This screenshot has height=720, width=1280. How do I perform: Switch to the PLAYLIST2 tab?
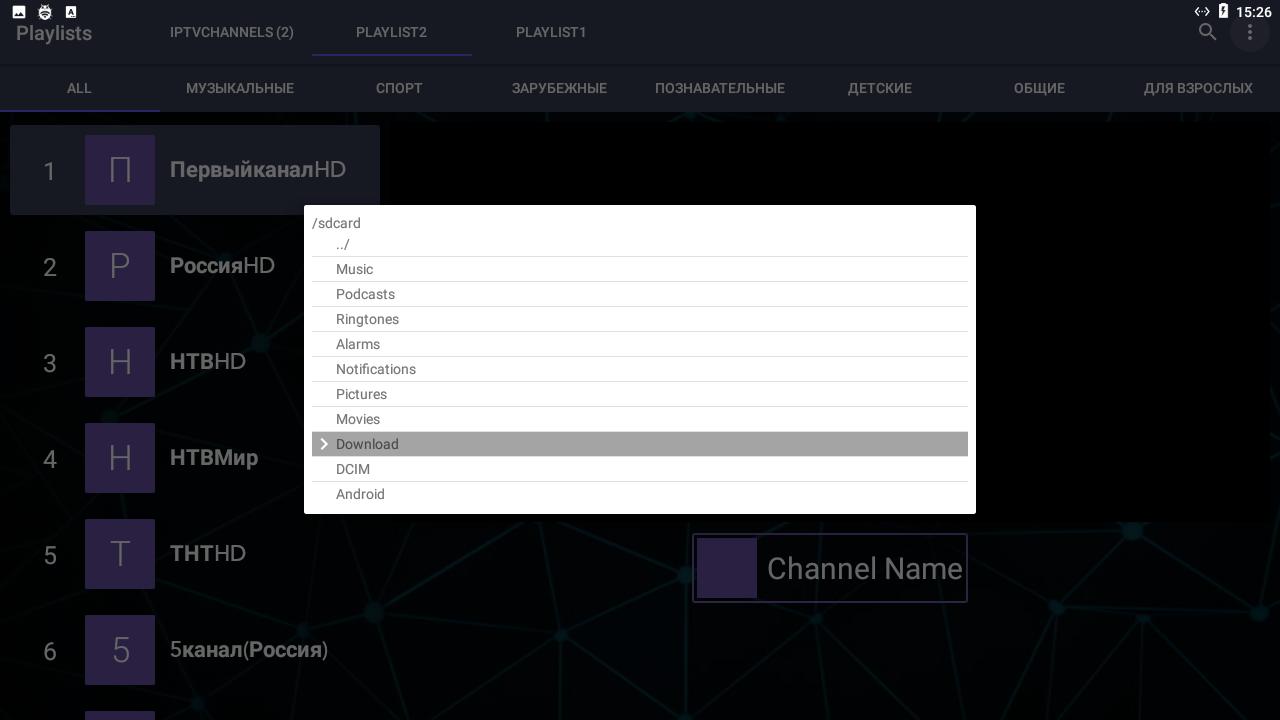(x=391, y=32)
